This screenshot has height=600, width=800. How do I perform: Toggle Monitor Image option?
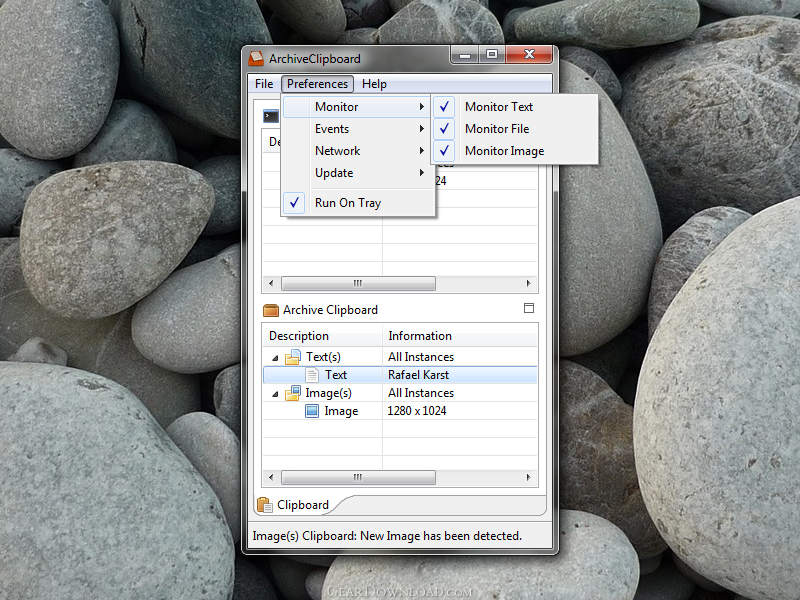(515, 151)
